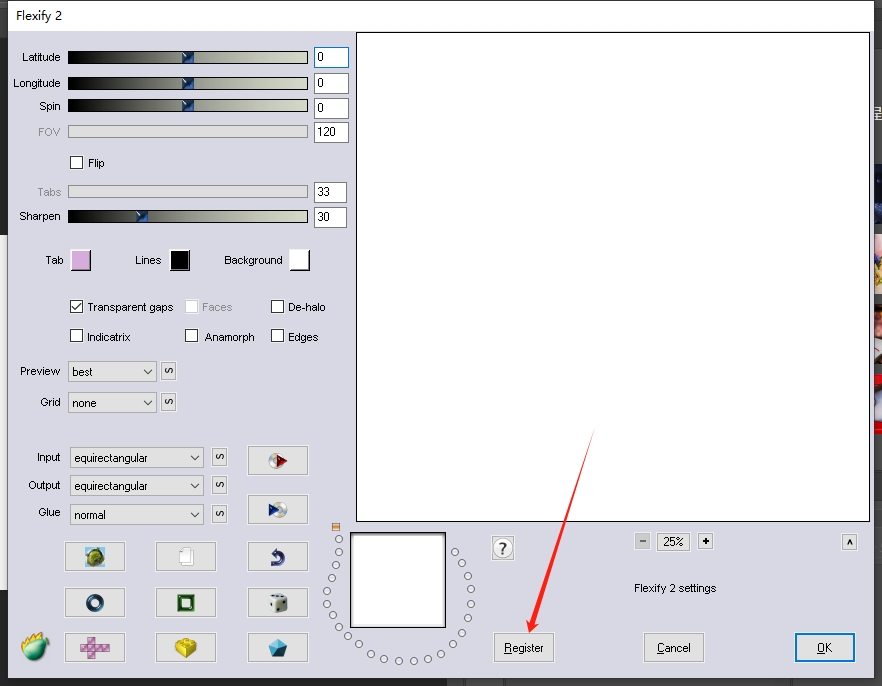Viewport: 882px width, 686px height.
Task: Click the Tabs slider track
Action: coord(188,192)
